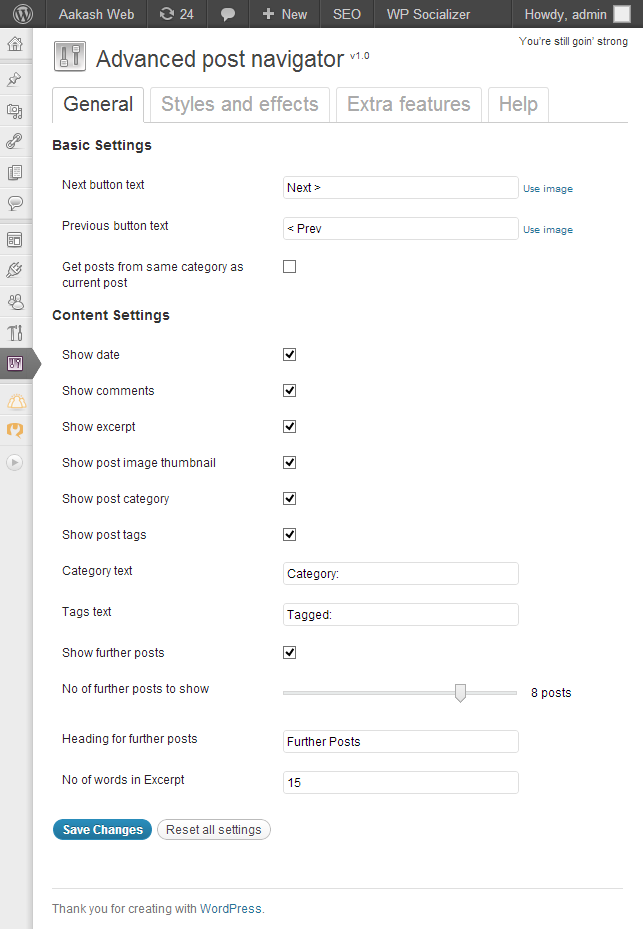Open the Pages sidebar icon

click(15, 172)
